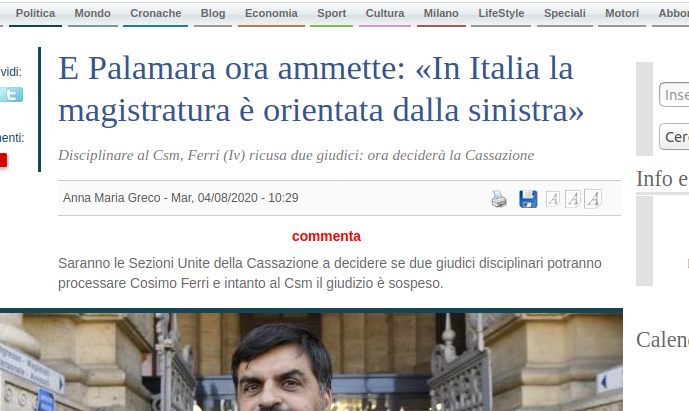This screenshot has width=689, height=411.
Task: Share the article on Twitter
Action: click(11, 95)
